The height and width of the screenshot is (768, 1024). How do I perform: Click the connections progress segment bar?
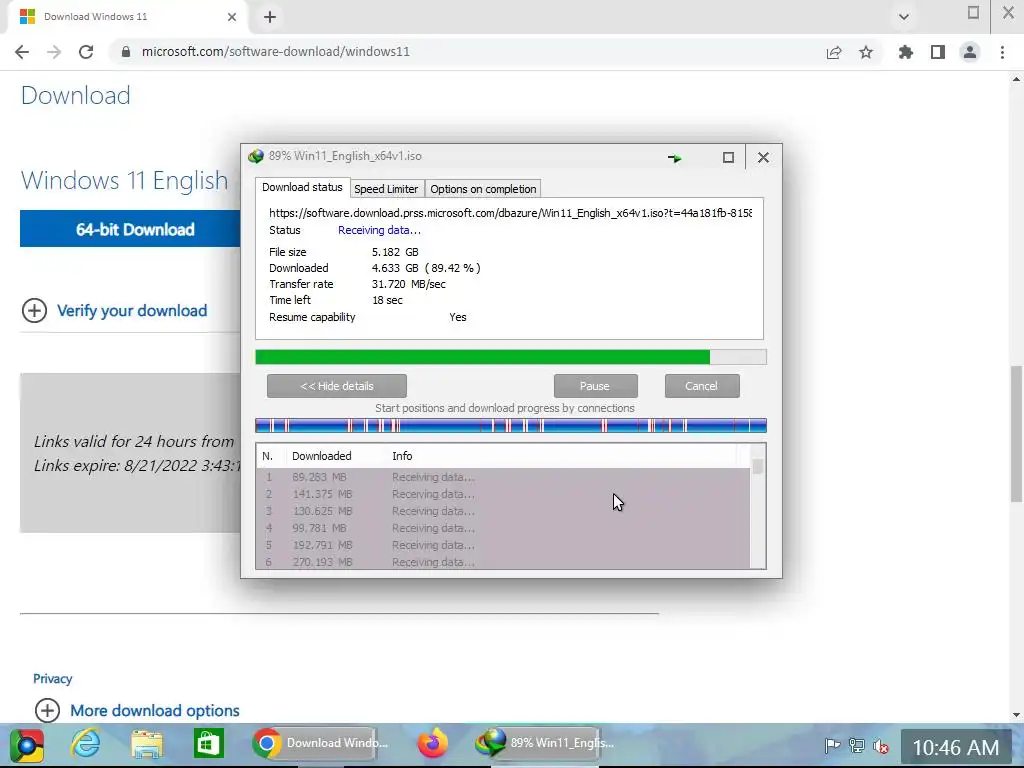pyautogui.click(x=511, y=426)
